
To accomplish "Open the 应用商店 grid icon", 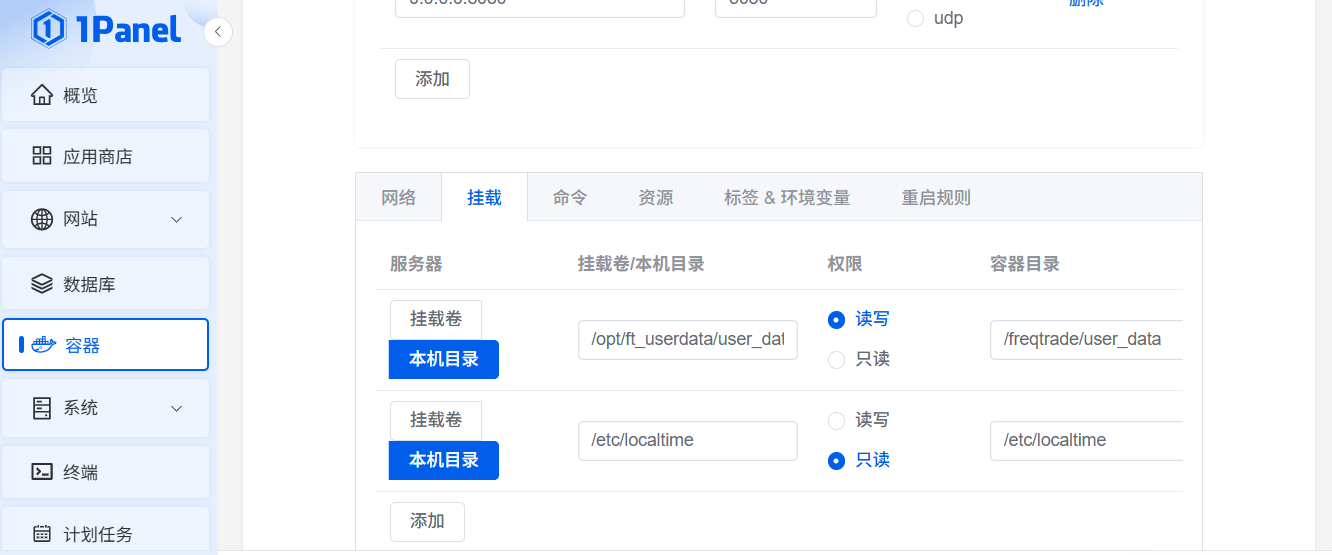I will 42,156.
